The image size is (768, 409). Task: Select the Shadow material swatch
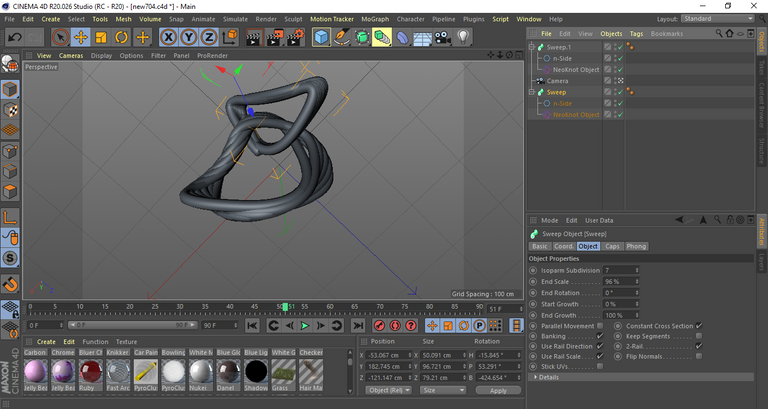pos(256,371)
